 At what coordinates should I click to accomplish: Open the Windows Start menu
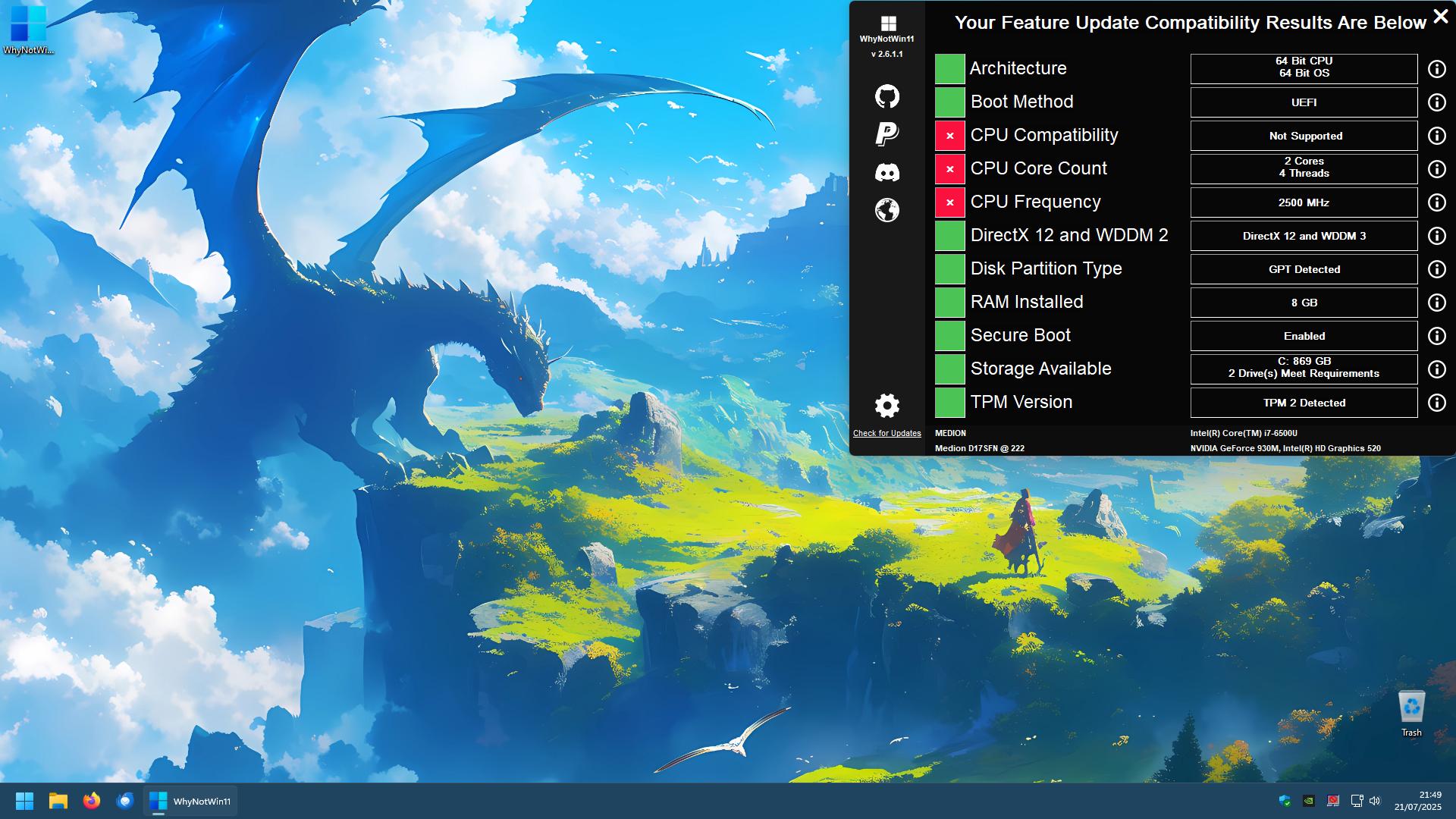click(x=24, y=801)
